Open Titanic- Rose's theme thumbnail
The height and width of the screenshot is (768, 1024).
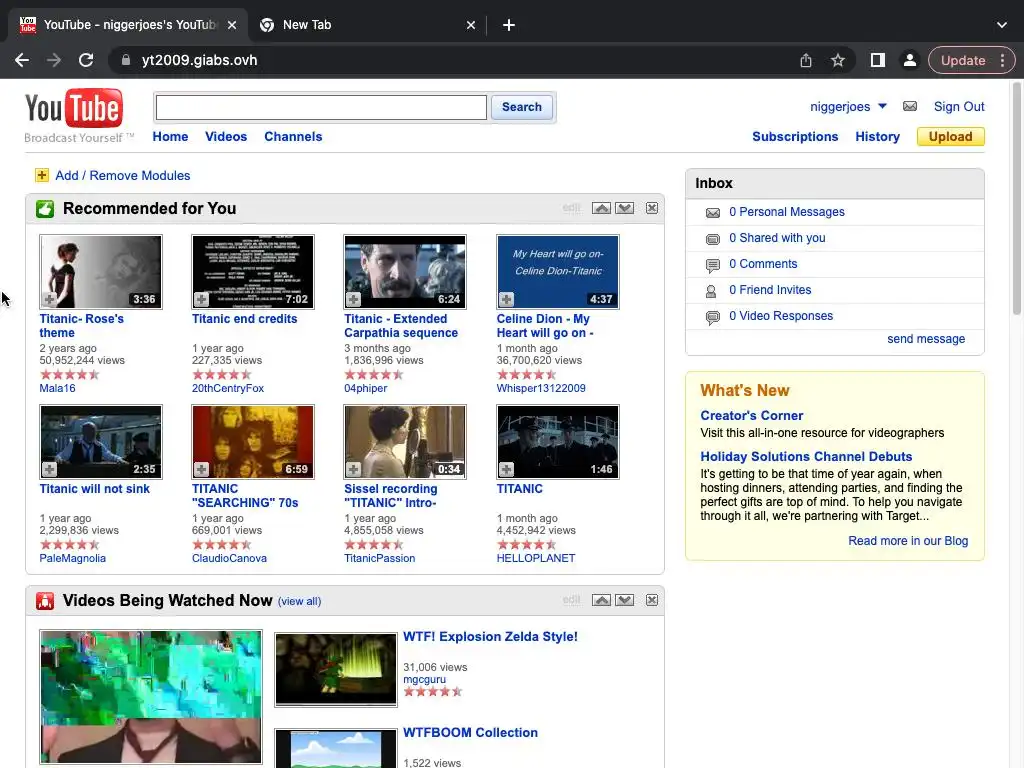(101, 272)
